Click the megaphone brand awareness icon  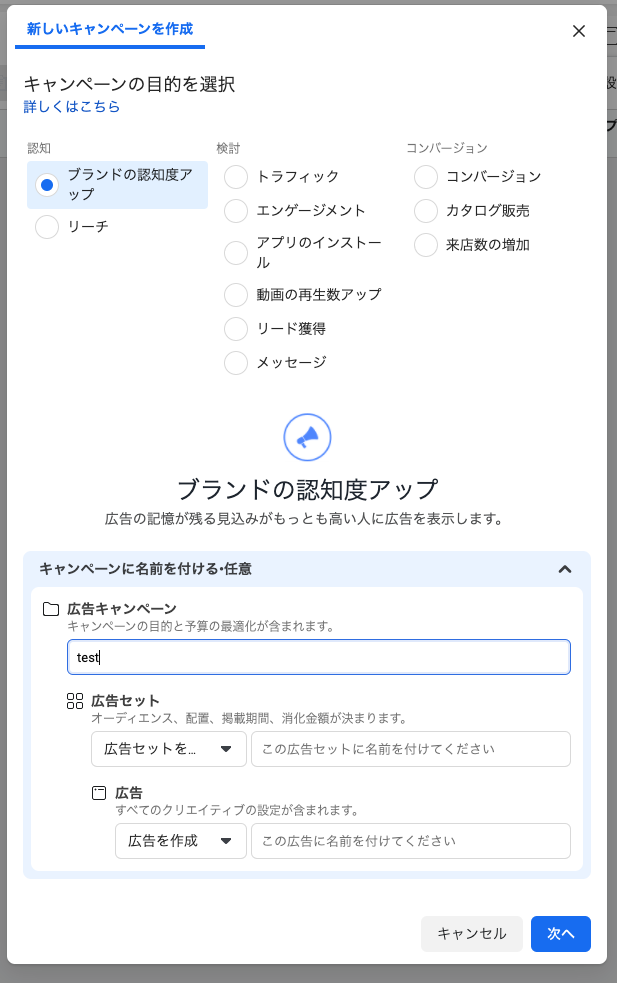point(307,437)
